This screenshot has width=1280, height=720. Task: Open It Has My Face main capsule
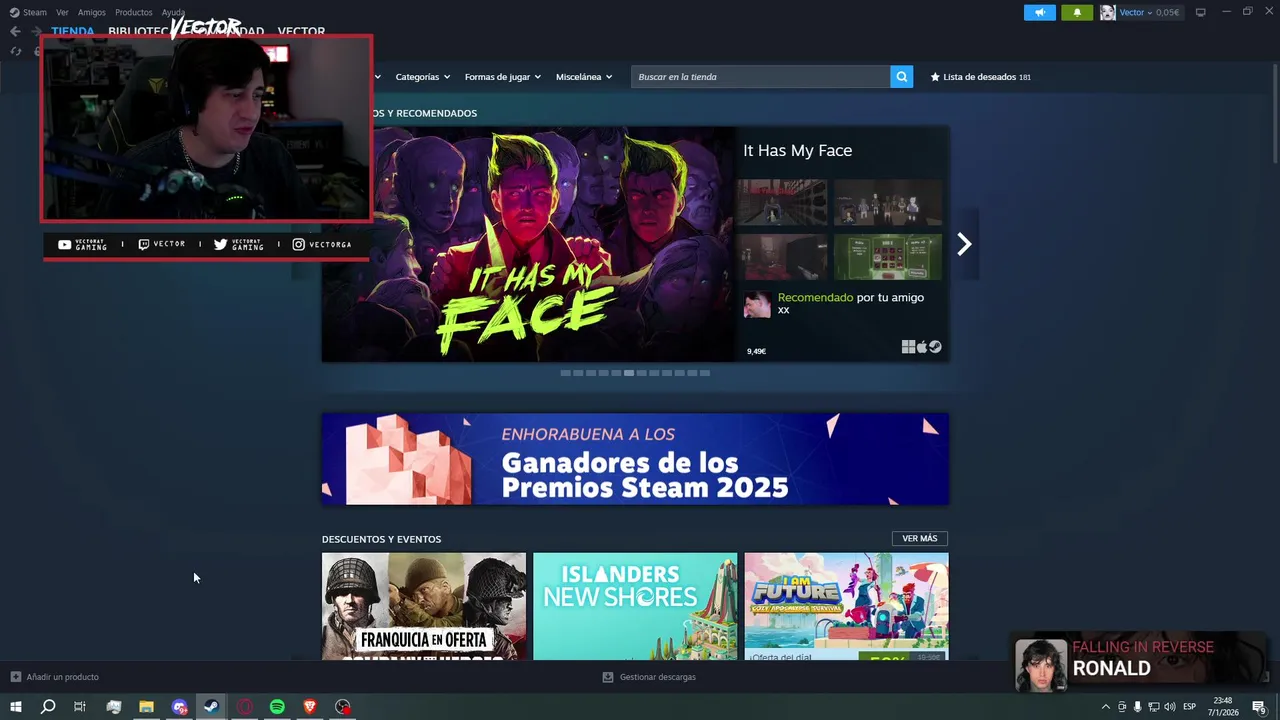point(528,244)
